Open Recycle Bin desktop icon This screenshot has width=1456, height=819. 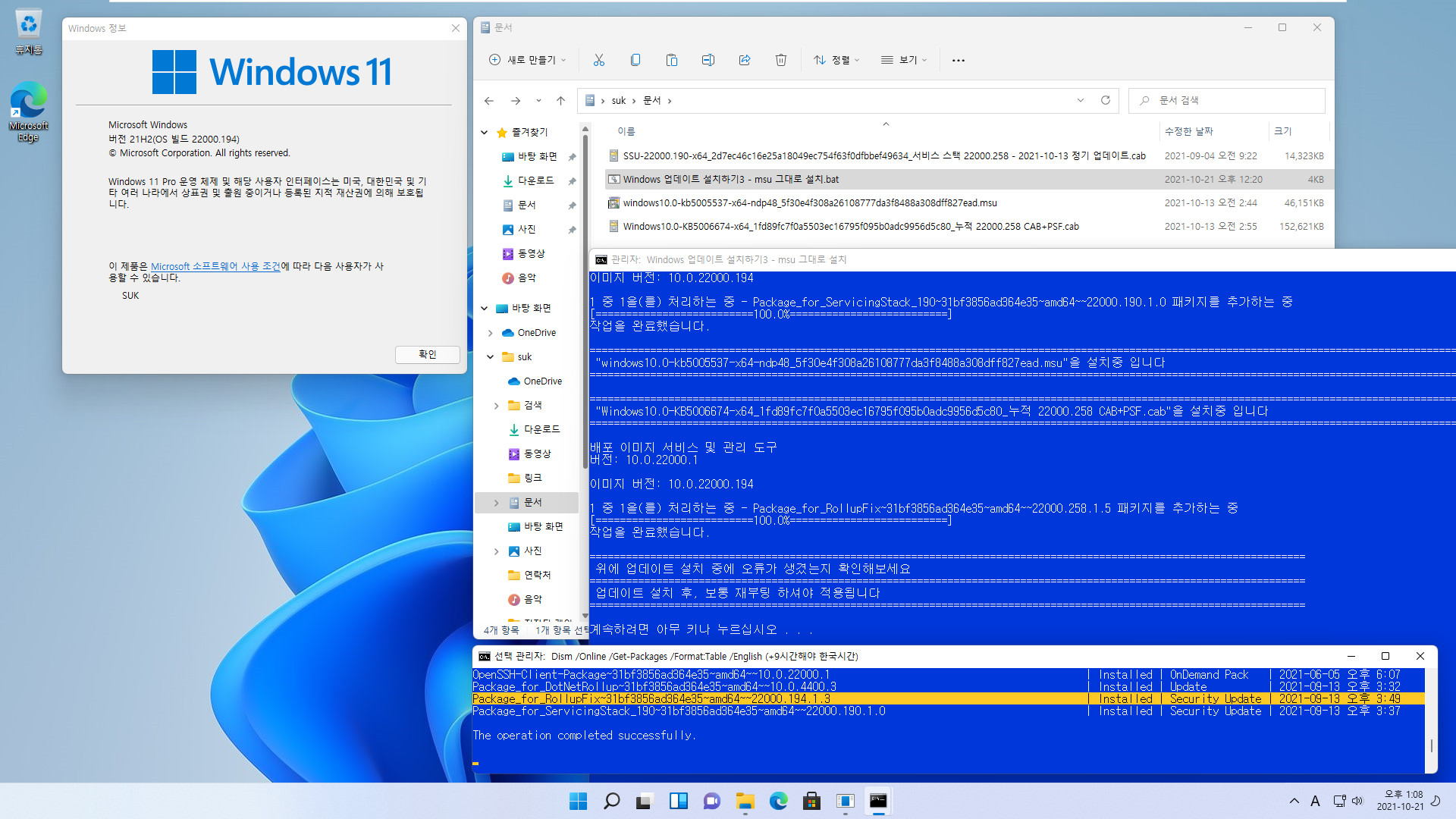tap(28, 32)
